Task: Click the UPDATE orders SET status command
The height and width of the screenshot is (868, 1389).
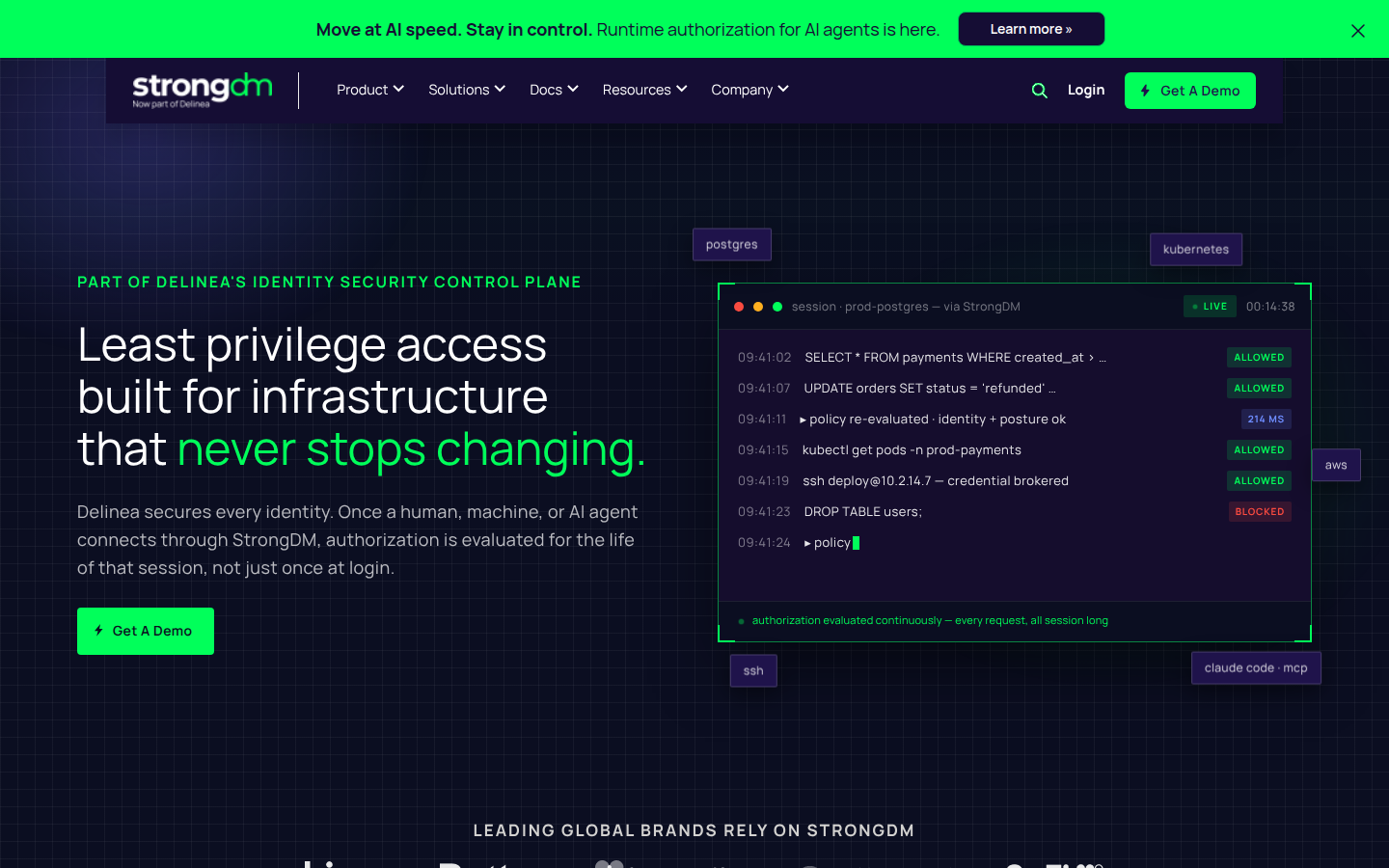Action: (x=930, y=389)
